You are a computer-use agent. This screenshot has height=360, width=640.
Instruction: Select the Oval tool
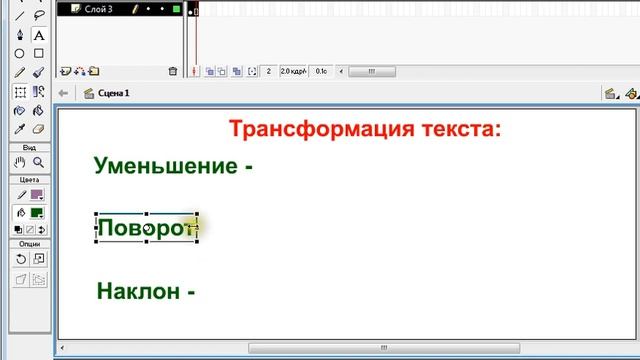[x=19, y=53]
